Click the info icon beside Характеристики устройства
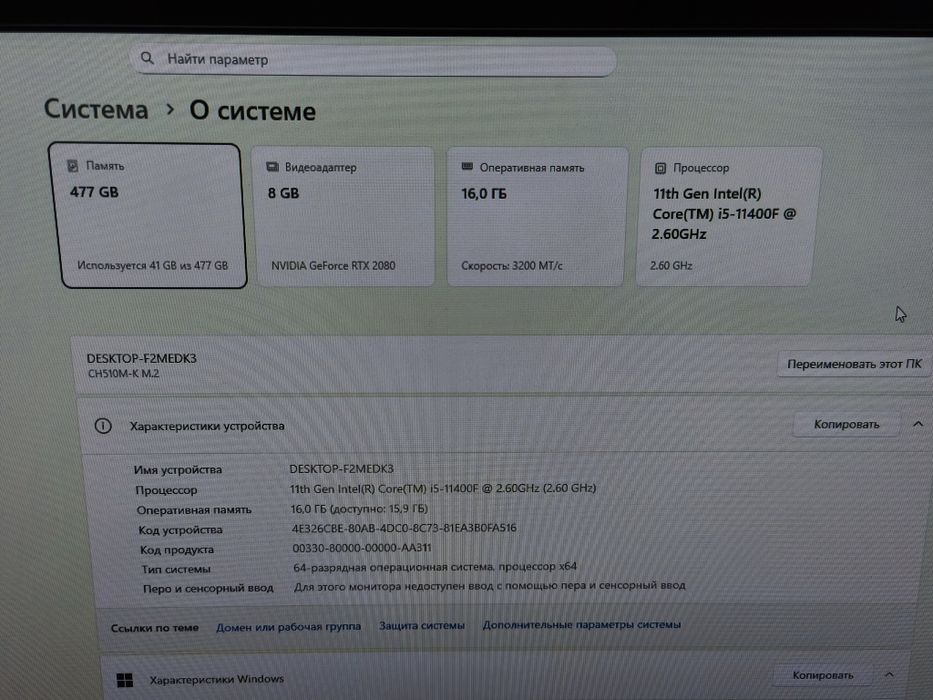 [x=103, y=426]
